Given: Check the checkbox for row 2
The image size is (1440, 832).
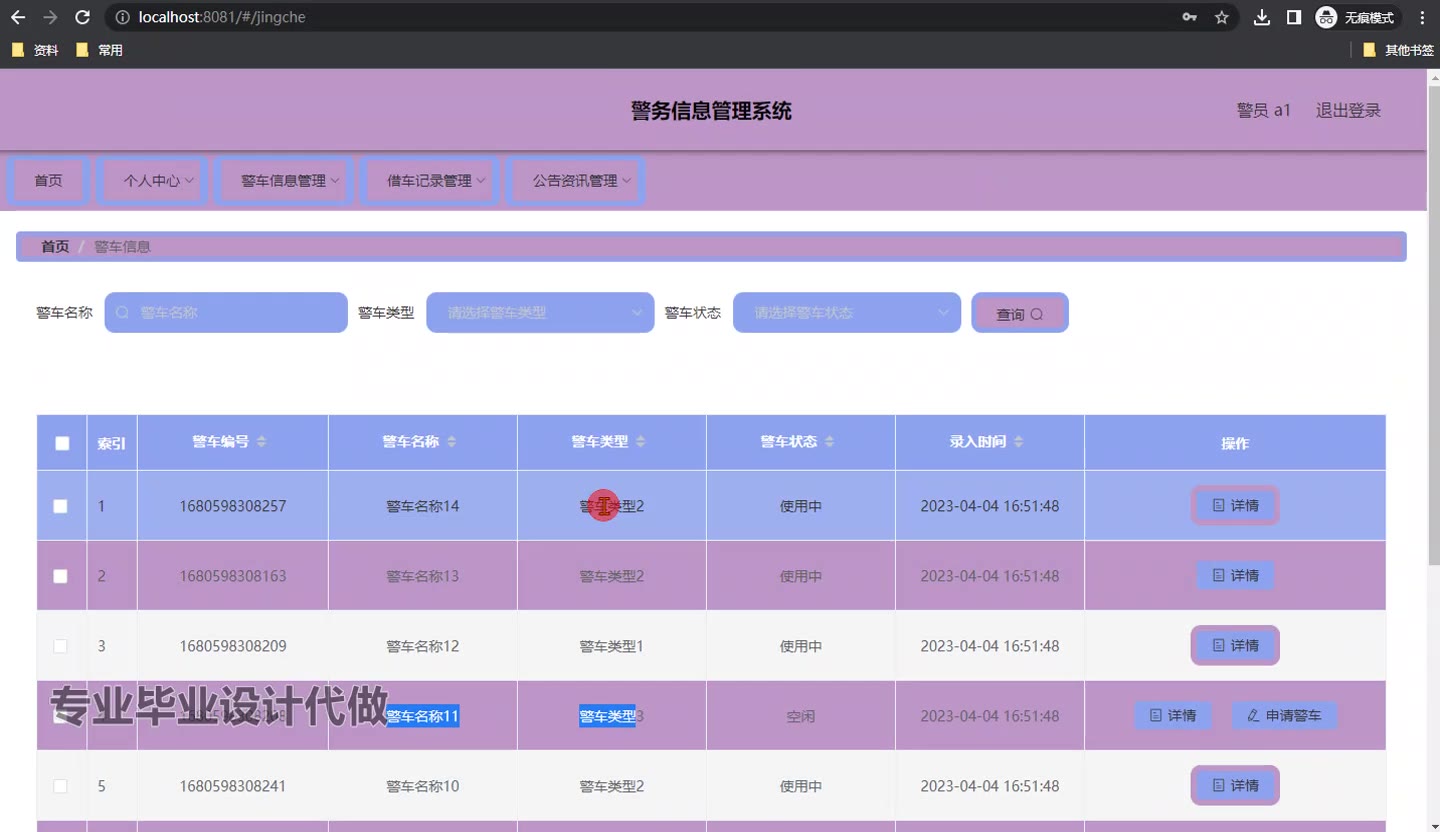Looking at the screenshot, I should 61,576.
